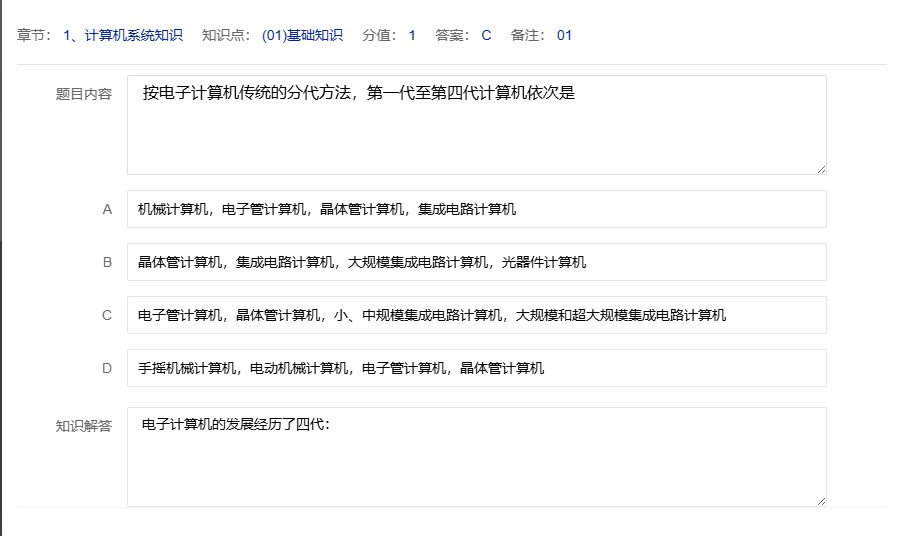Click the answer value C in header
Image resolution: width=901 pixels, height=536 pixels.
(x=486, y=36)
